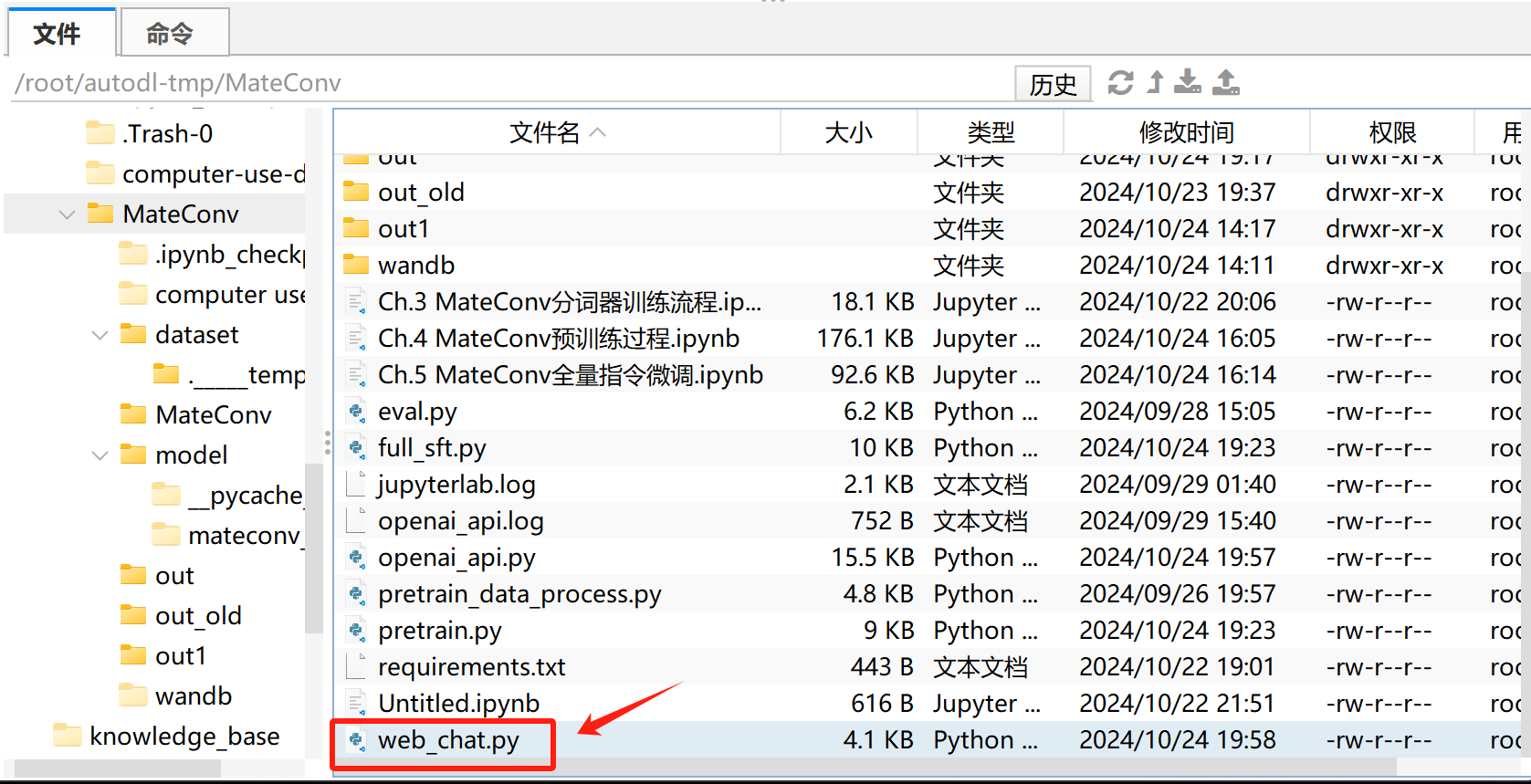Click the 2024/10/24 19:58 modified time cell
1531x784 pixels.
tap(1177, 739)
